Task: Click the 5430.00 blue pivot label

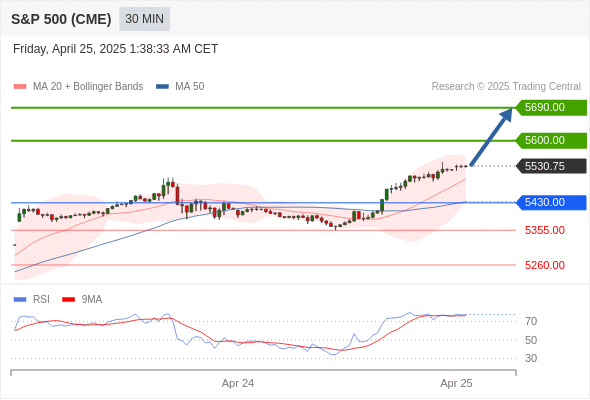Action: pyautogui.click(x=551, y=202)
